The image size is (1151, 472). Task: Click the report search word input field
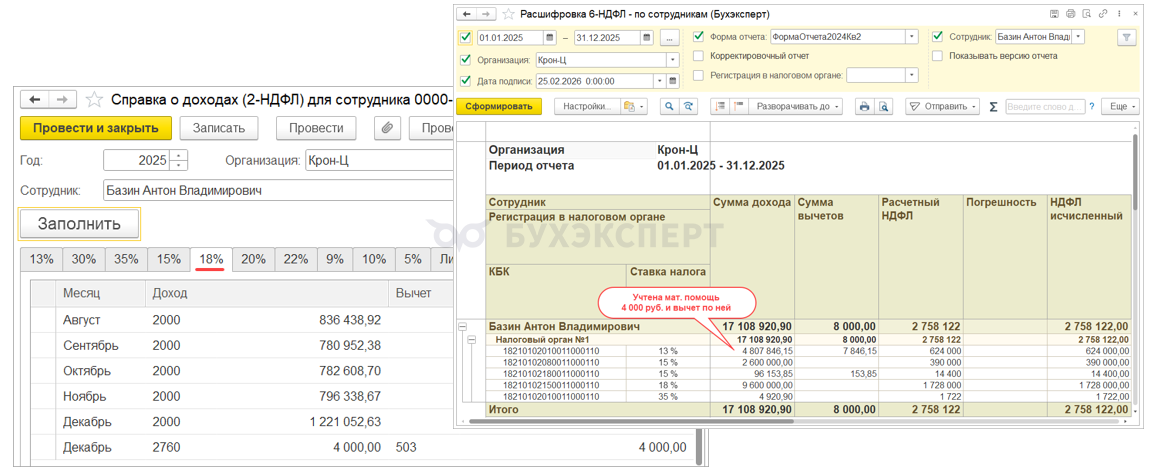tap(1044, 107)
